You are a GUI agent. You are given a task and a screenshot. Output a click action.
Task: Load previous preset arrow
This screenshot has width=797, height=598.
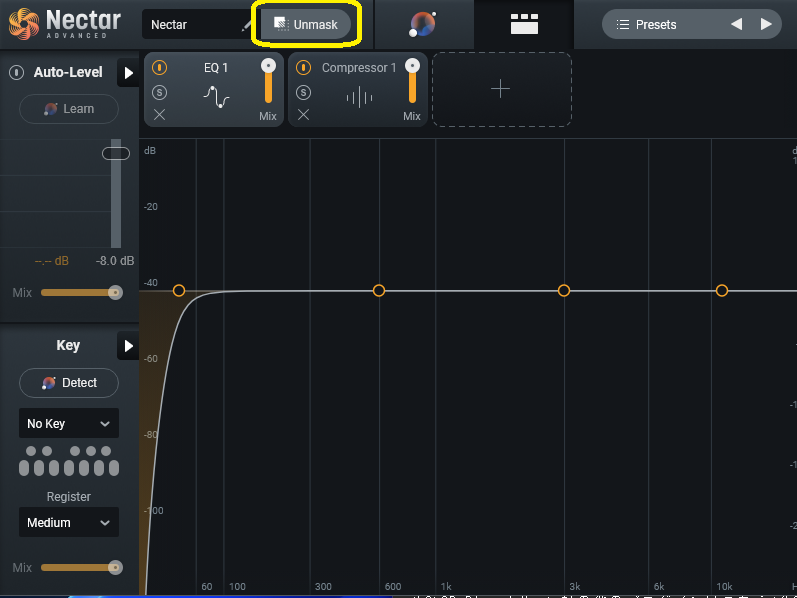pyautogui.click(x=736, y=24)
